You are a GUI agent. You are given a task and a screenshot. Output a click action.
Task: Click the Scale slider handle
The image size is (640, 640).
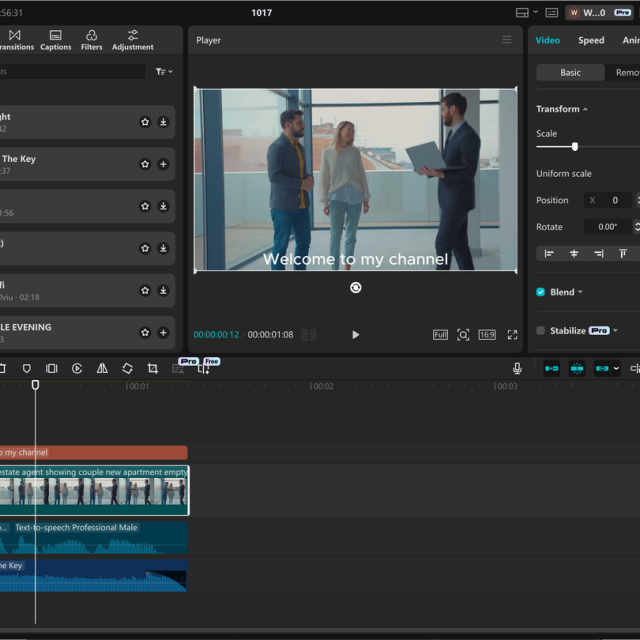coord(574,147)
